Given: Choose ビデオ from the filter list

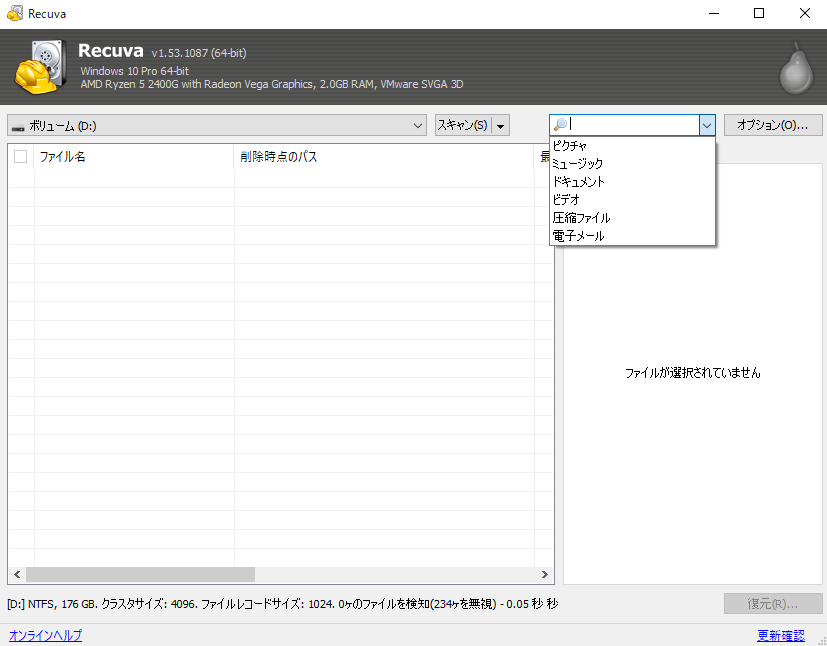Looking at the screenshot, I should coord(632,200).
